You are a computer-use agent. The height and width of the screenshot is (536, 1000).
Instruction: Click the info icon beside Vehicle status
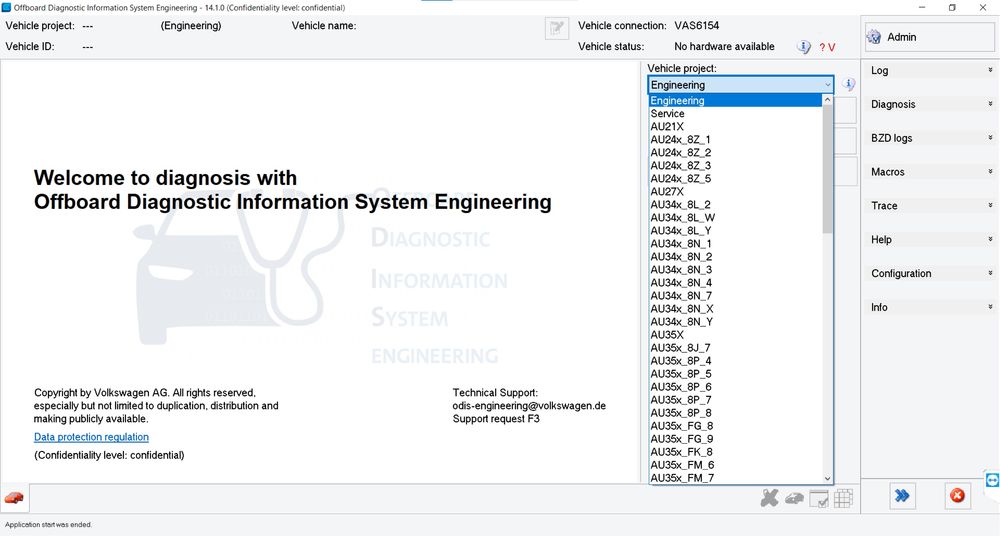click(x=804, y=47)
